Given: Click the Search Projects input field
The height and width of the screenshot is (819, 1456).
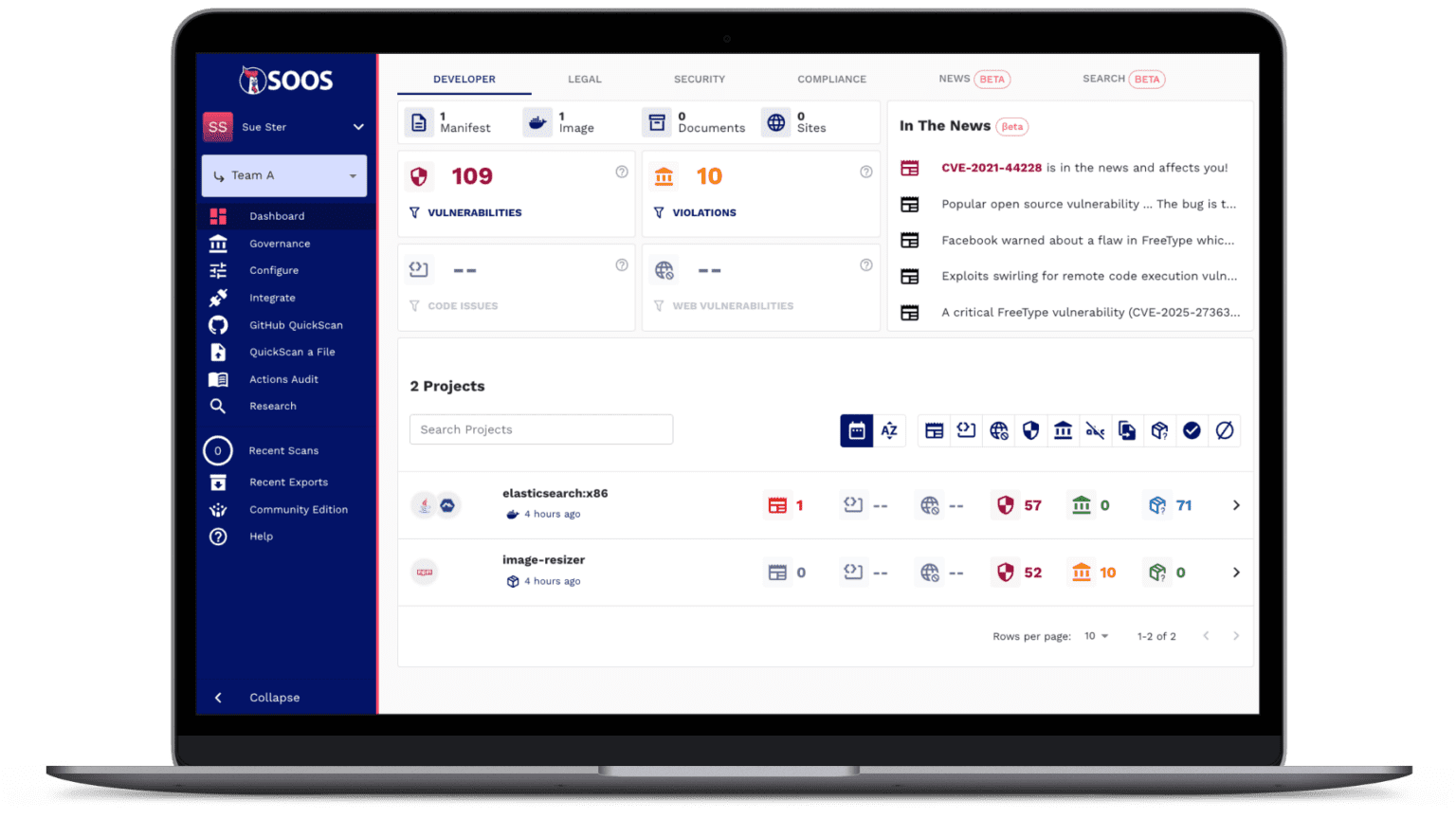Looking at the screenshot, I should 541,429.
